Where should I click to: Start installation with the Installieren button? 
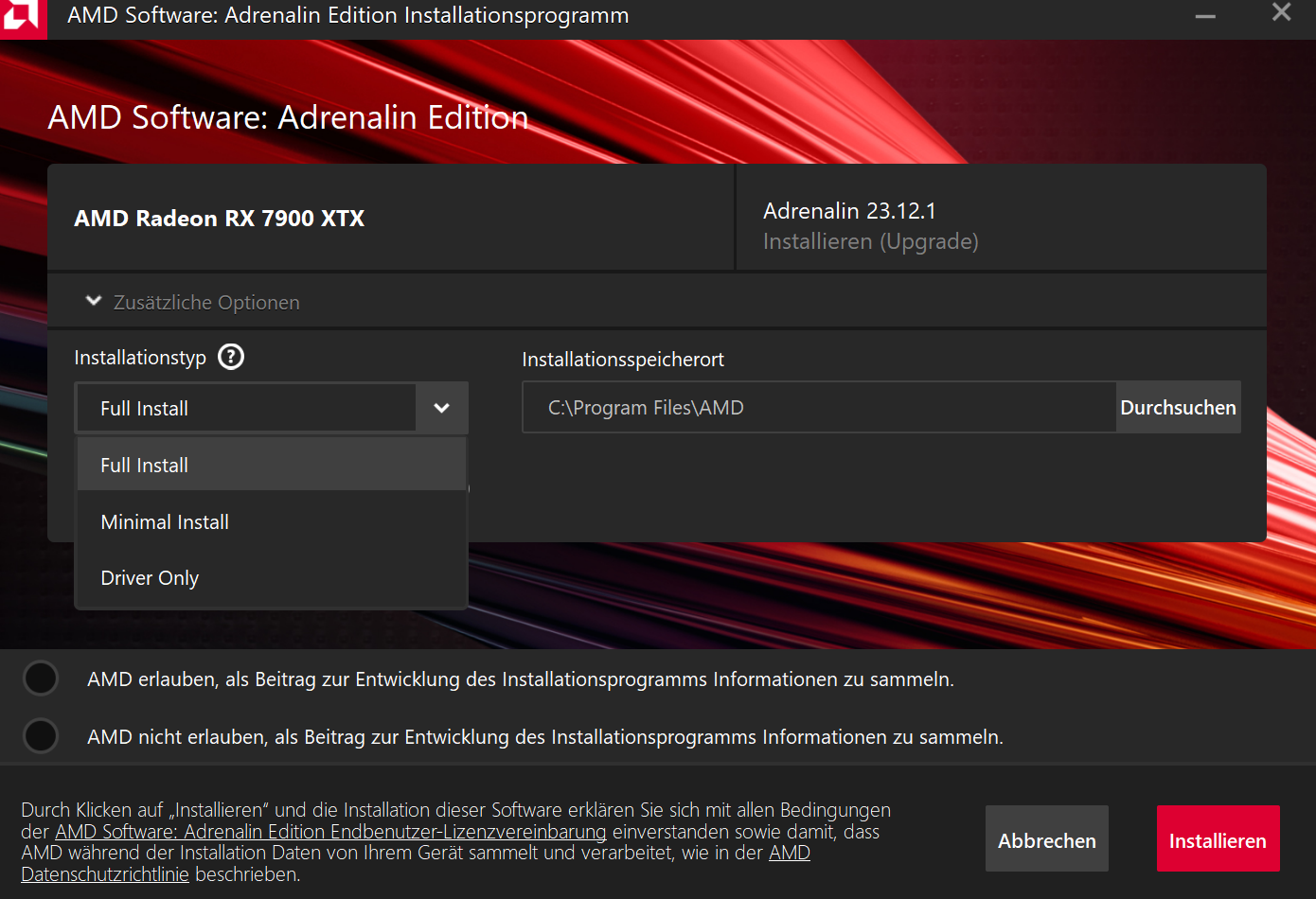1218,838
